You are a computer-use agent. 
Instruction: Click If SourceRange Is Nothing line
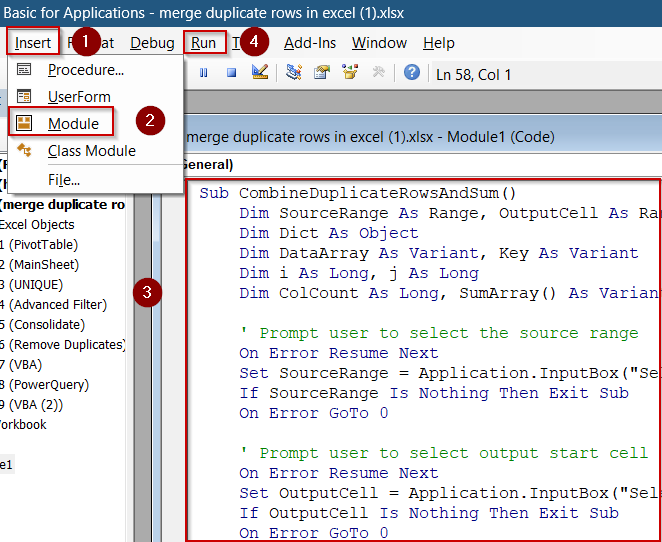click(434, 393)
